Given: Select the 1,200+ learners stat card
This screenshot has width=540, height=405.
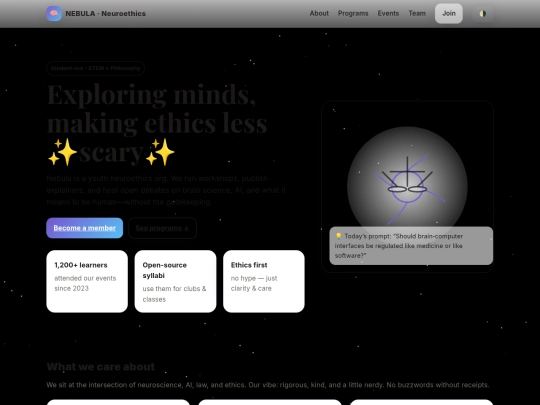Looking at the screenshot, I should coord(87,281).
